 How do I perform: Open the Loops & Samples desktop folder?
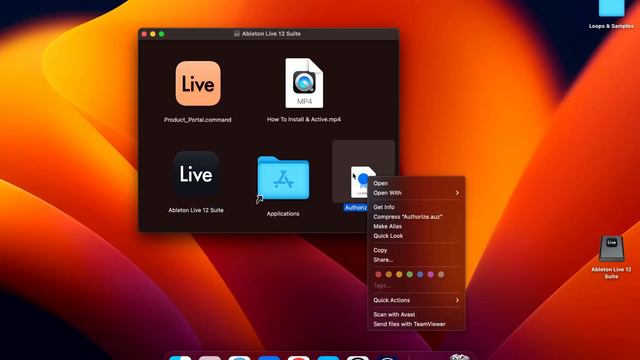(x=611, y=8)
